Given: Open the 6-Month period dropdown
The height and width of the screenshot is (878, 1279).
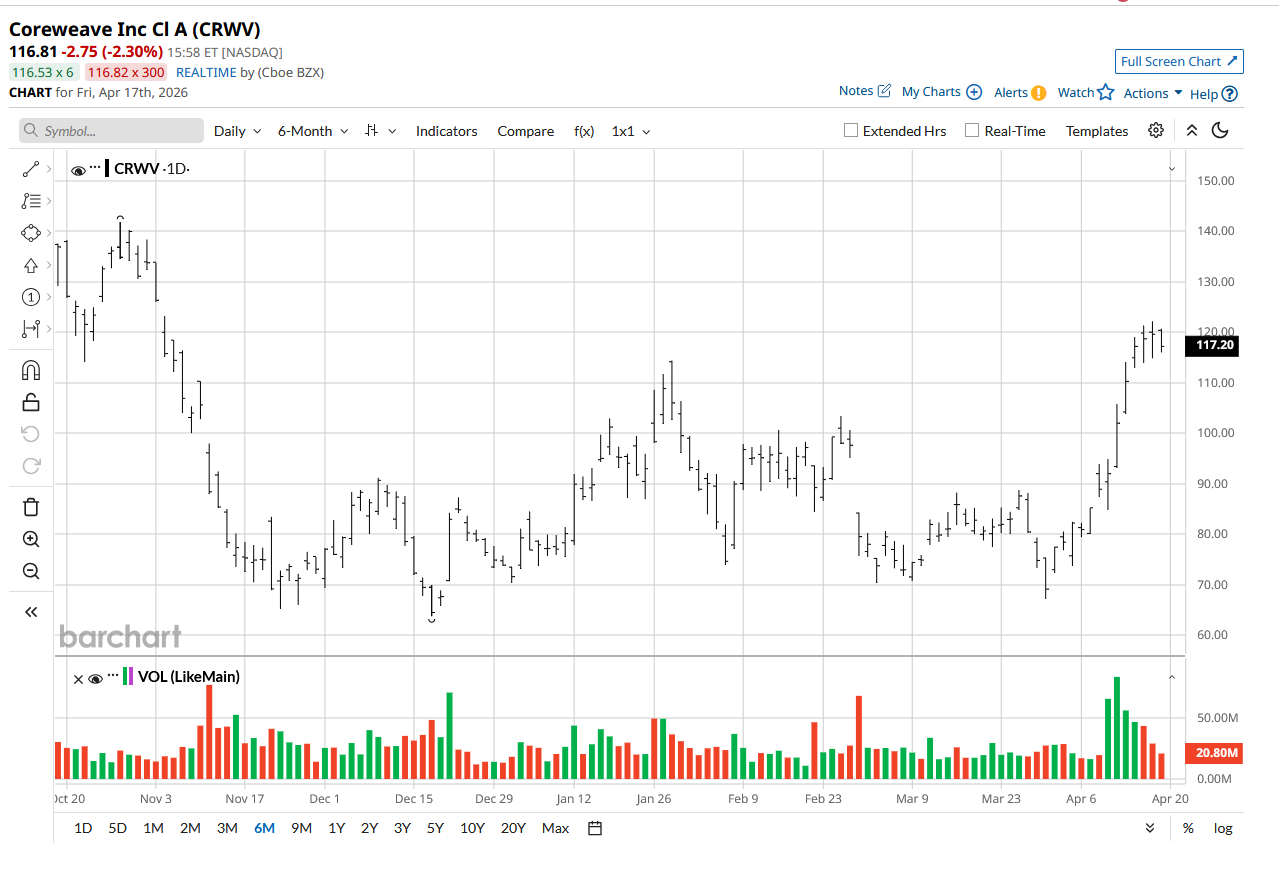Looking at the screenshot, I should [313, 131].
